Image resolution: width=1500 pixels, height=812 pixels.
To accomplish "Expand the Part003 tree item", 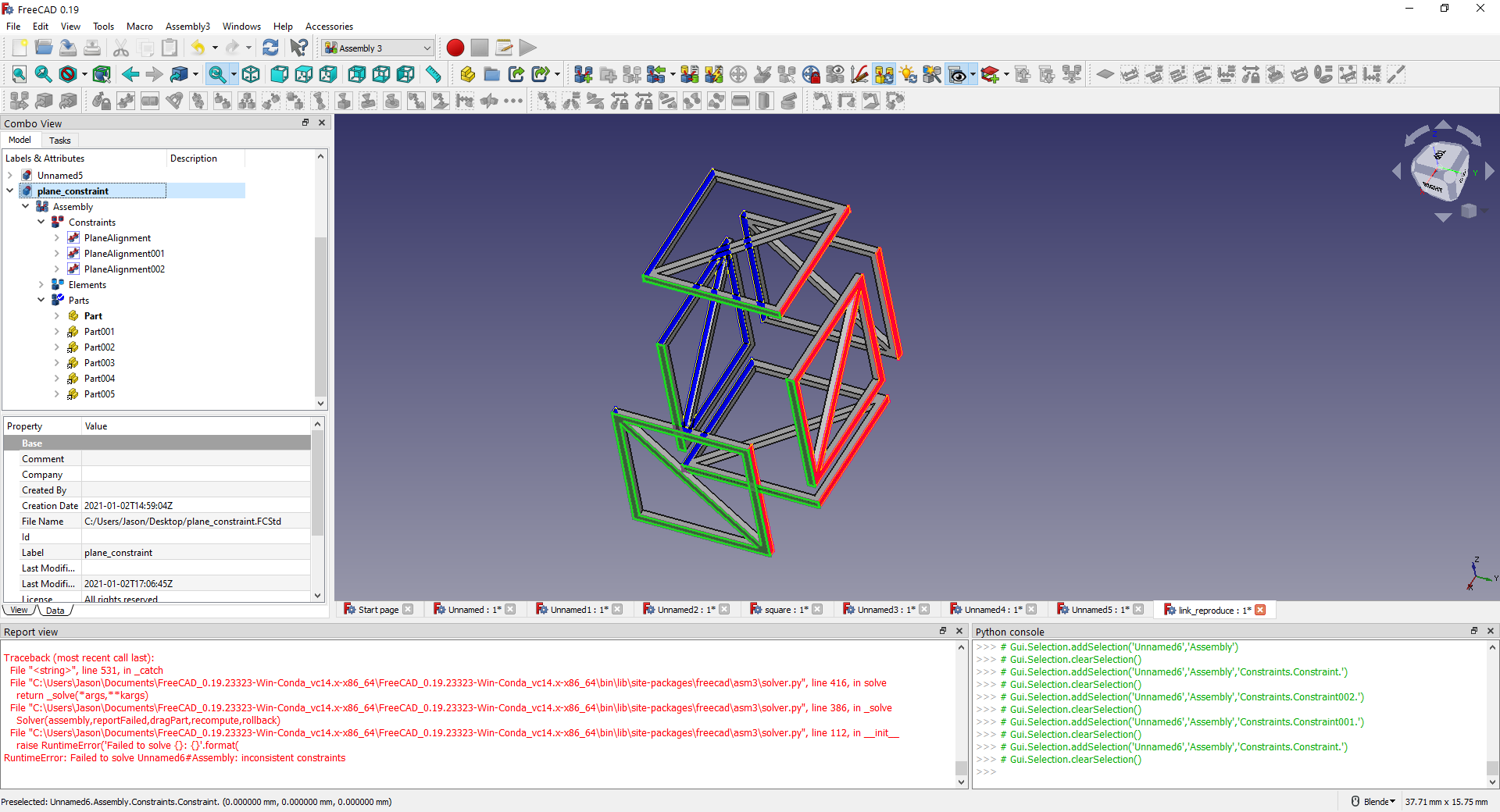I will click(55, 362).
